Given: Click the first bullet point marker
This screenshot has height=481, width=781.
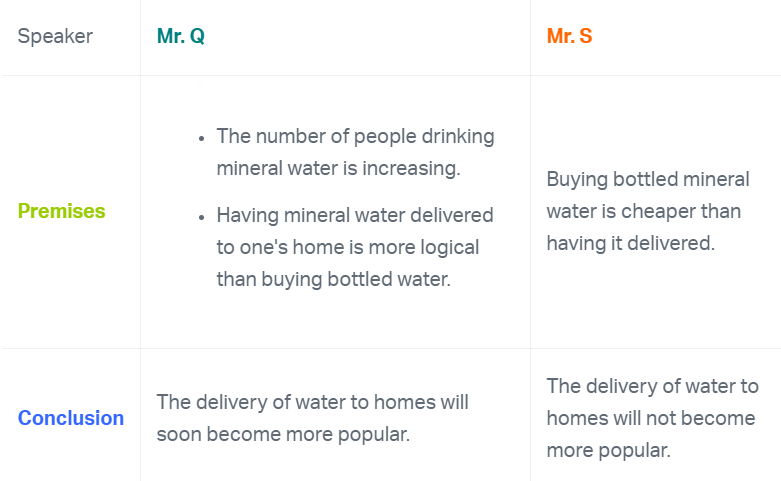Looking at the screenshot, I should [202, 137].
